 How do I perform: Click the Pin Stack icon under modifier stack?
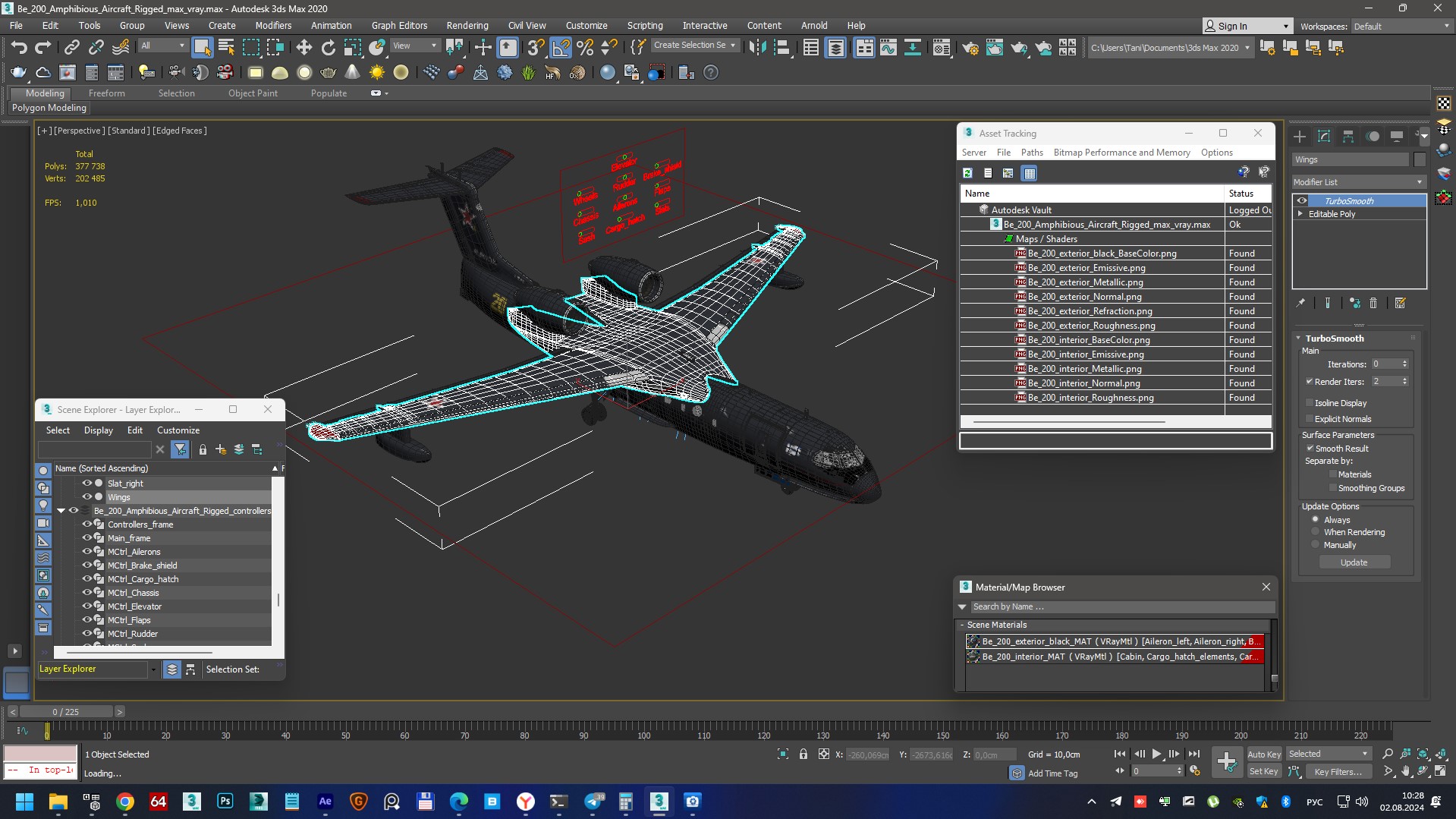tap(1300, 303)
